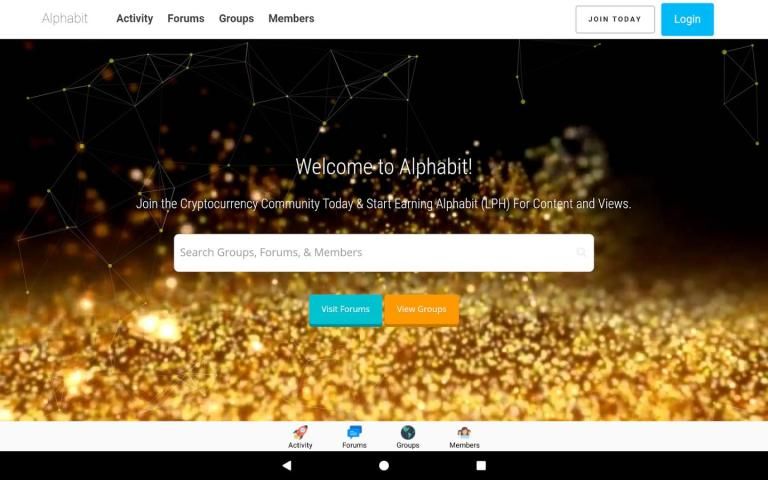This screenshot has height=480, width=768.
Task: Select the globe Groups icon
Action: click(x=408, y=432)
